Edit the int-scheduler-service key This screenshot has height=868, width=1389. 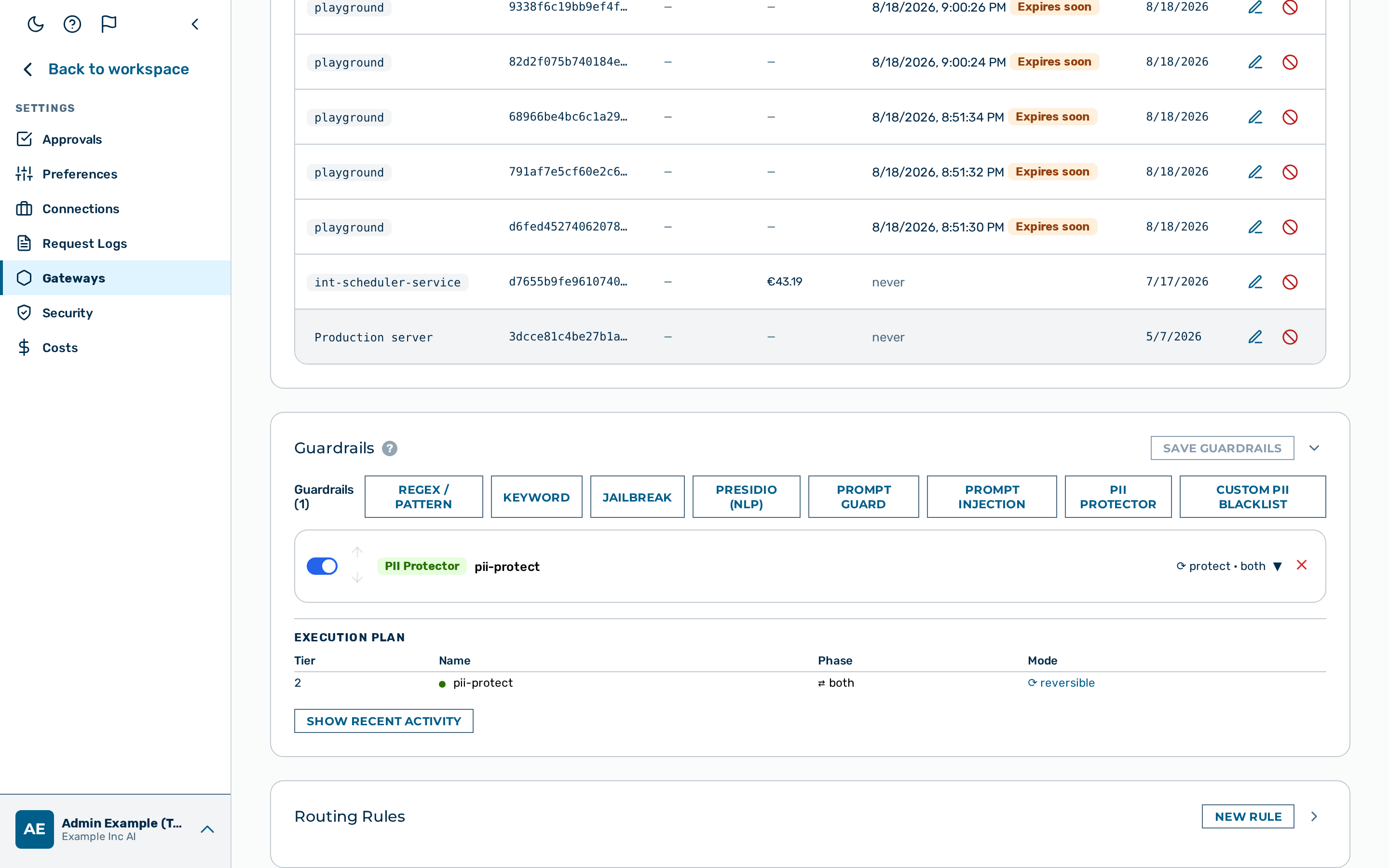(1255, 282)
